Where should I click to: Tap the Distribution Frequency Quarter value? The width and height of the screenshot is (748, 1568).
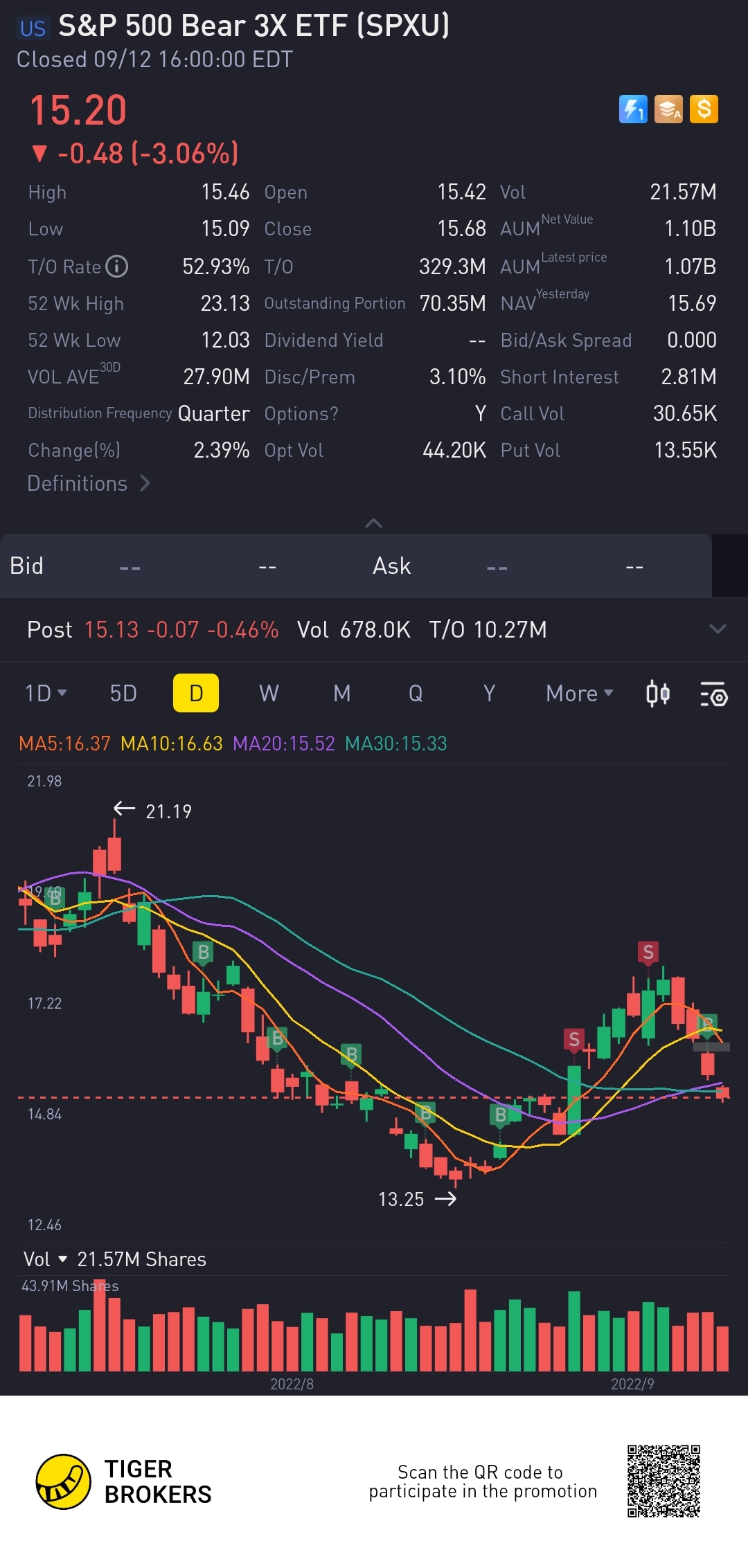(x=213, y=413)
